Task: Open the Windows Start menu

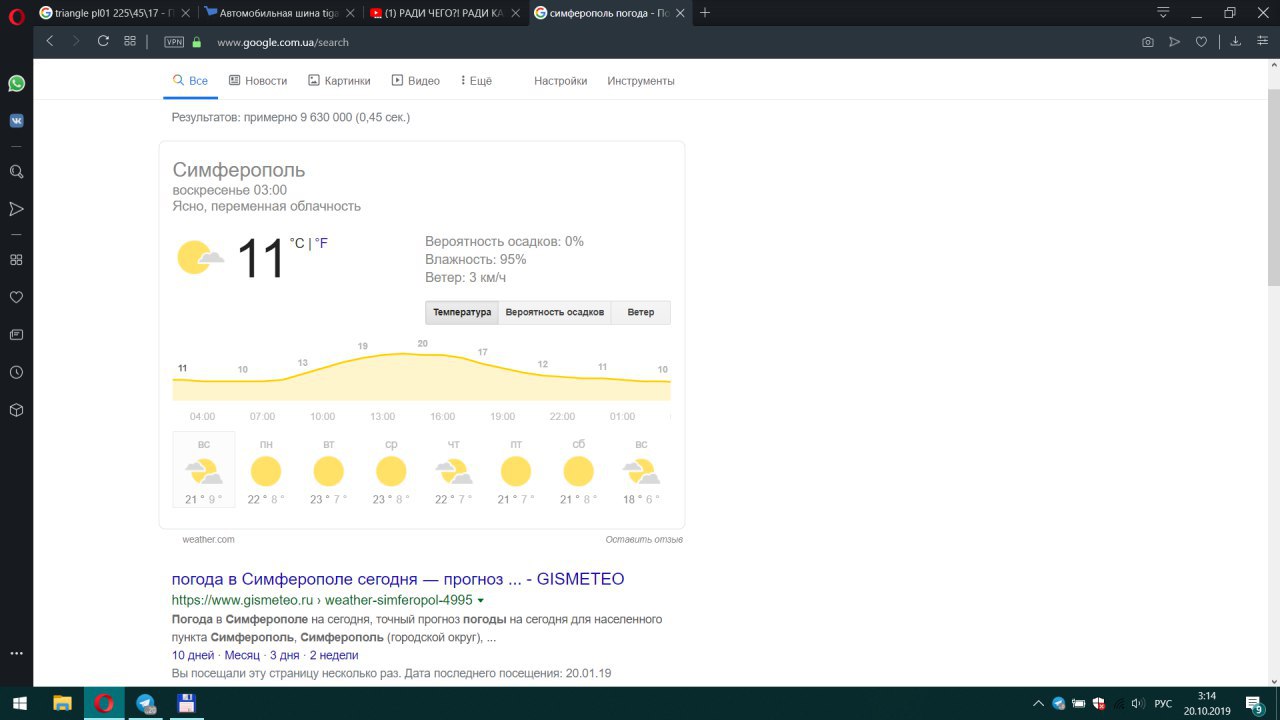Action: tap(19, 703)
